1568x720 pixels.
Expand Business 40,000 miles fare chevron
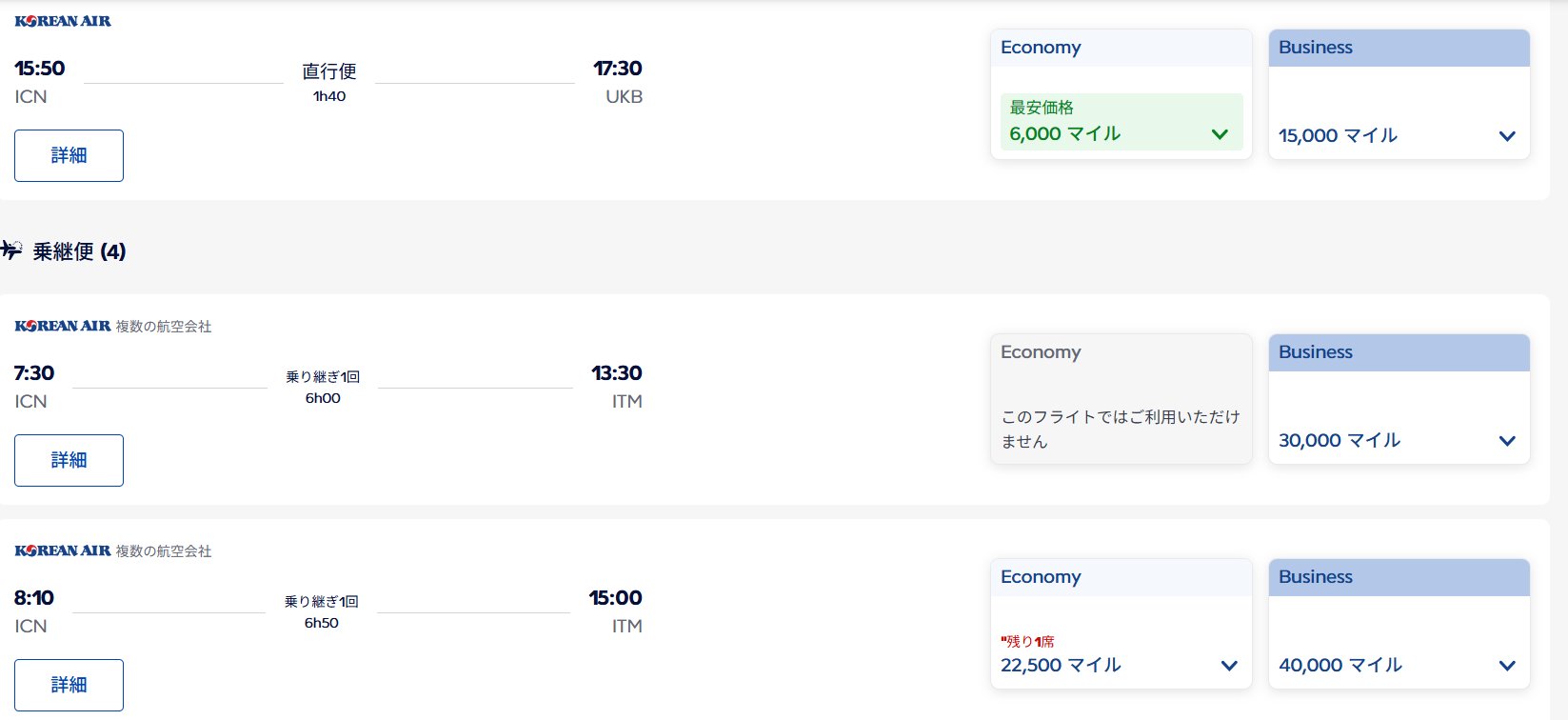pos(1507,666)
